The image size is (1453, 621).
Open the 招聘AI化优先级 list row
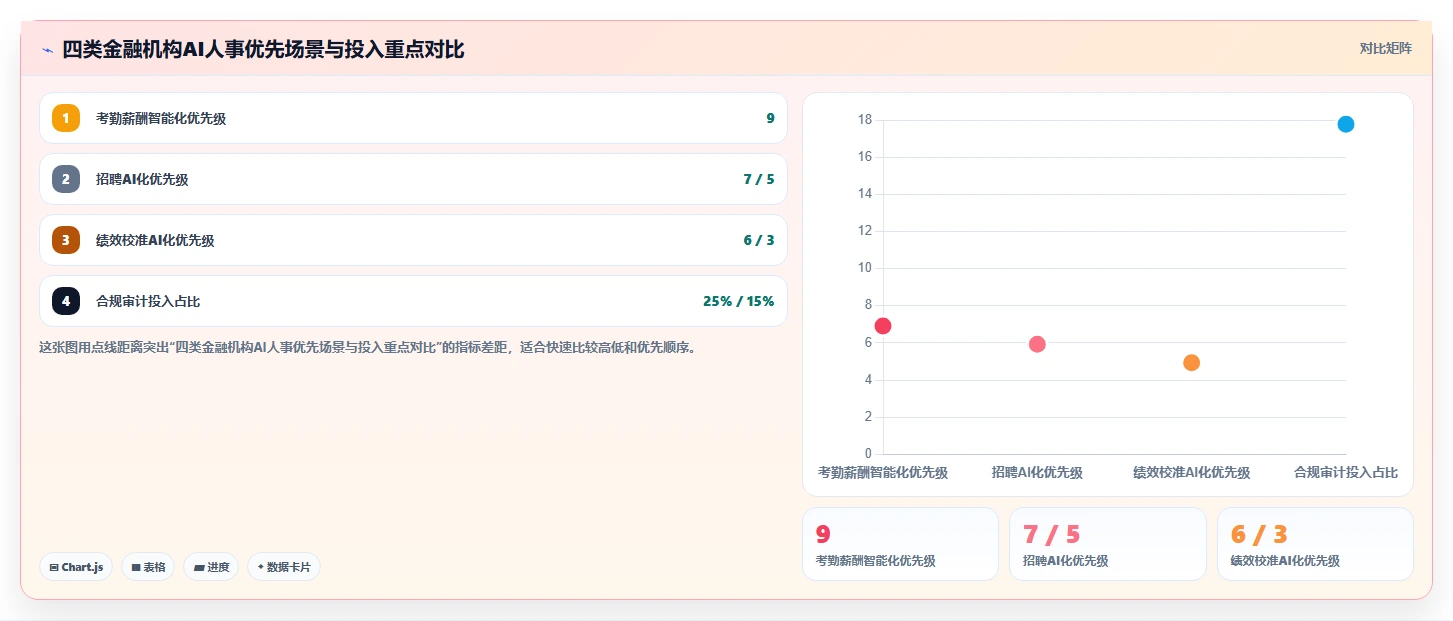point(413,179)
